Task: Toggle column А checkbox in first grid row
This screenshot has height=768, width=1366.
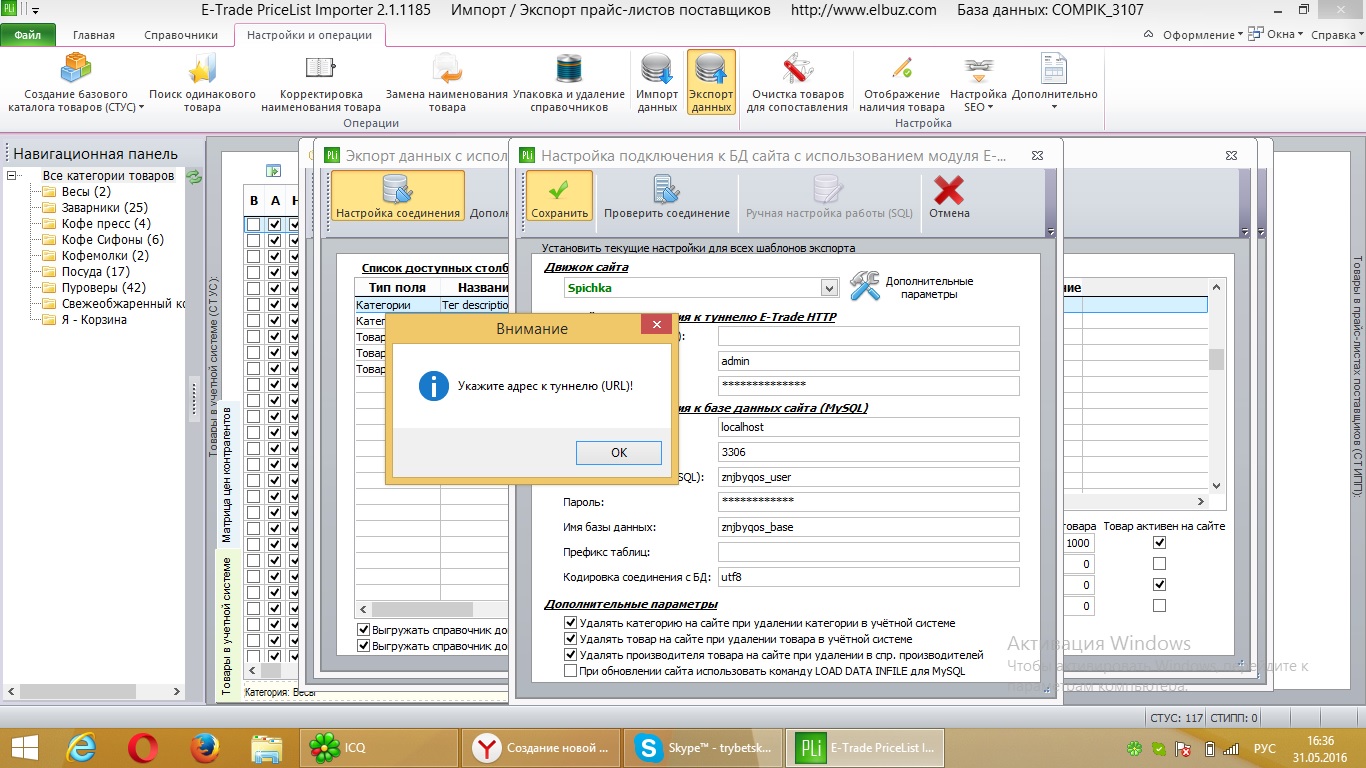Action: point(274,225)
